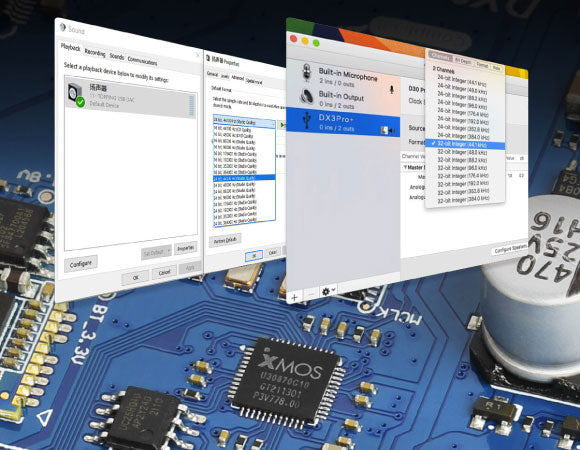Click the plus button to add audio device
This screenshot has width=580, height=450.
(295, 297)
